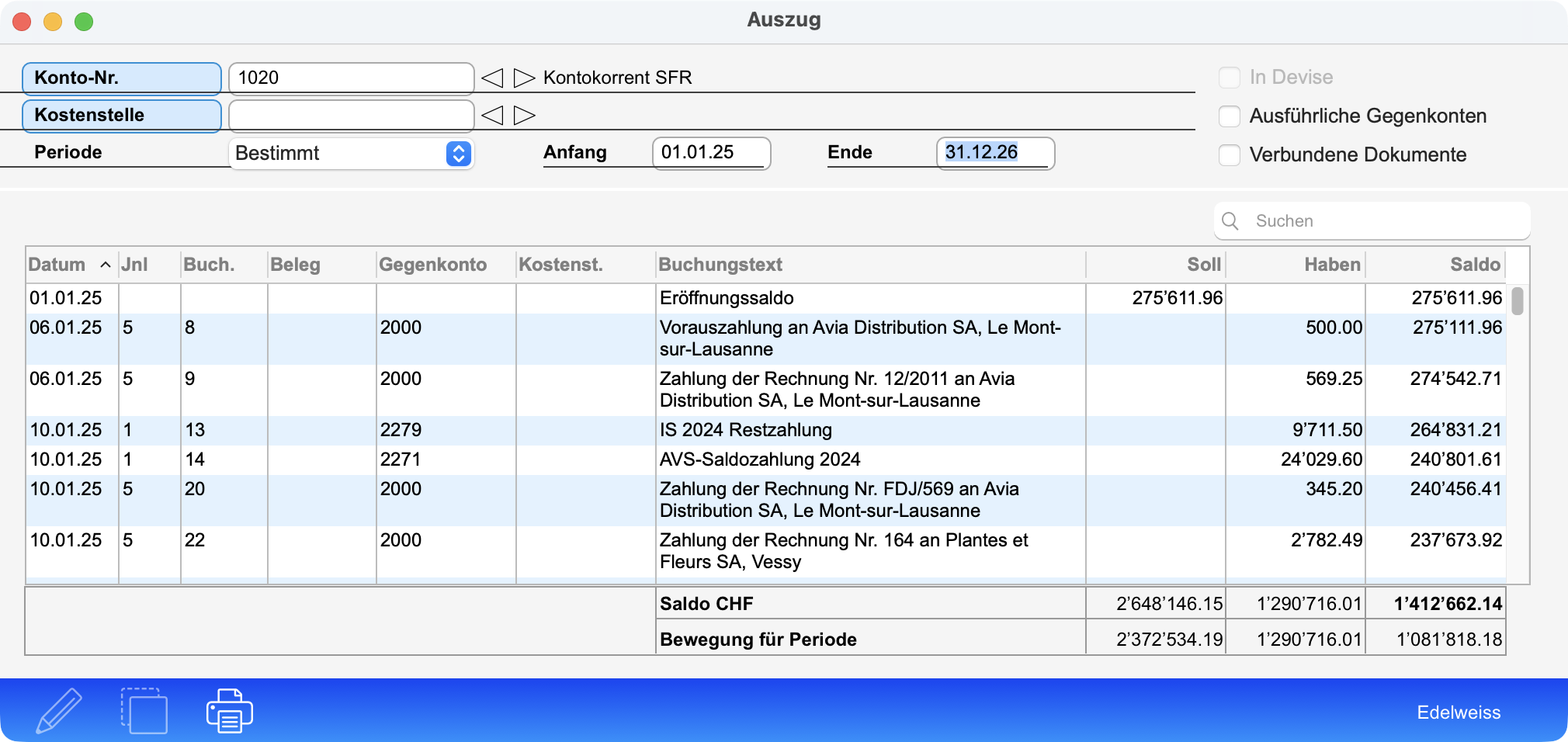Toggle Verbundene Dokumente checkbox

coord(1230,155)
